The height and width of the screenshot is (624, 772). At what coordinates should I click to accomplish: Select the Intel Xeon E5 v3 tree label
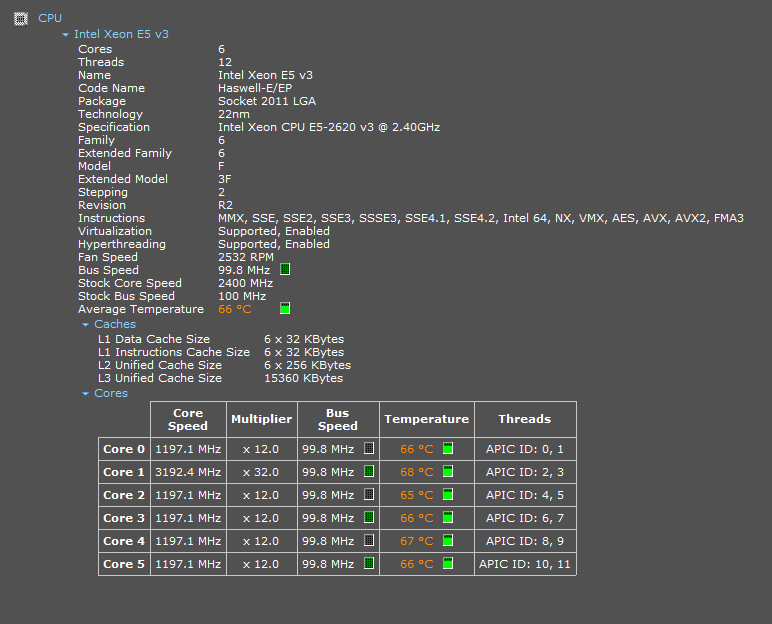[121, 34]
